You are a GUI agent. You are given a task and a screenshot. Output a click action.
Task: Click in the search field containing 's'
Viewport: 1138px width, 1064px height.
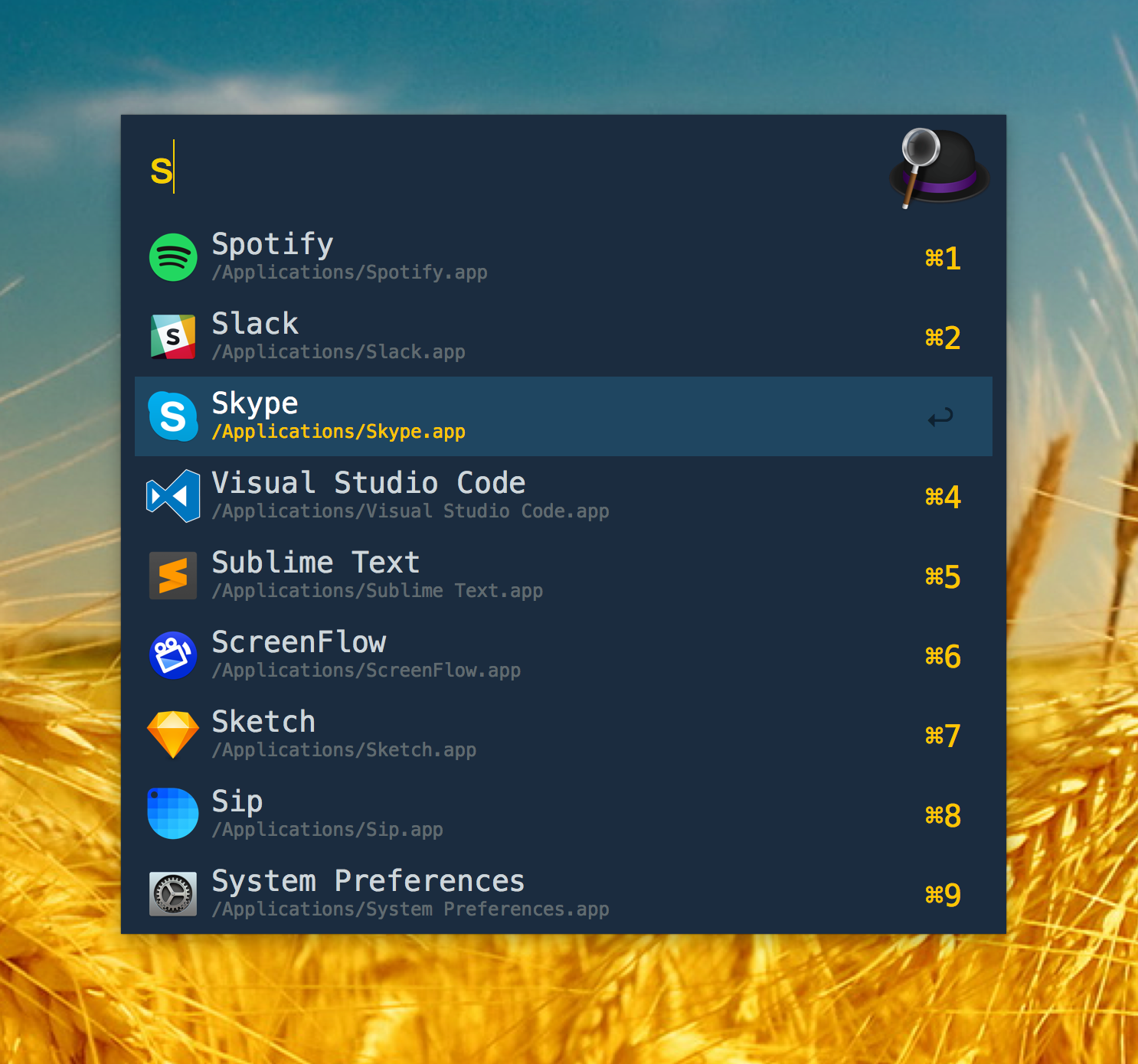pyautogui.click(x=505, y=168)
